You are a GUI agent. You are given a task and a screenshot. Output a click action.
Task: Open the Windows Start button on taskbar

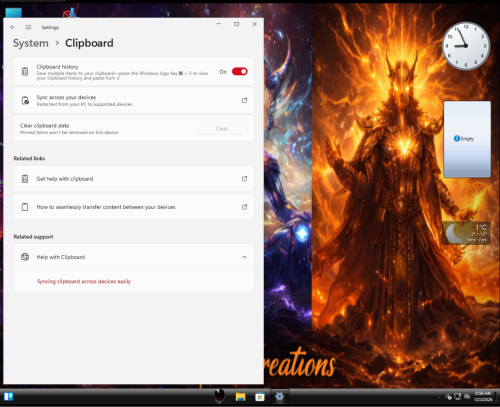(x=8, y=396)
